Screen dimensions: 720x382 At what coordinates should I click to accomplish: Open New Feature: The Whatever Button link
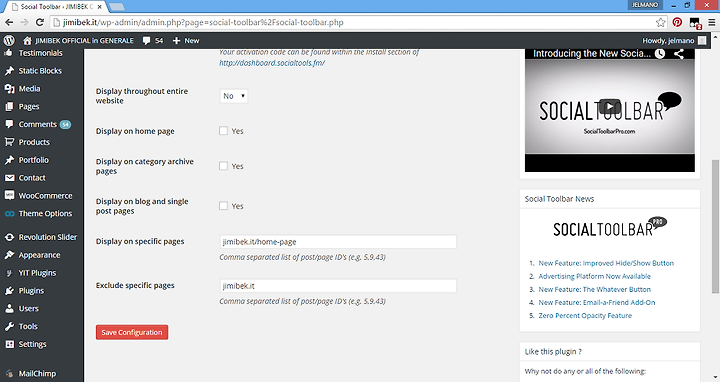[594, 289]
